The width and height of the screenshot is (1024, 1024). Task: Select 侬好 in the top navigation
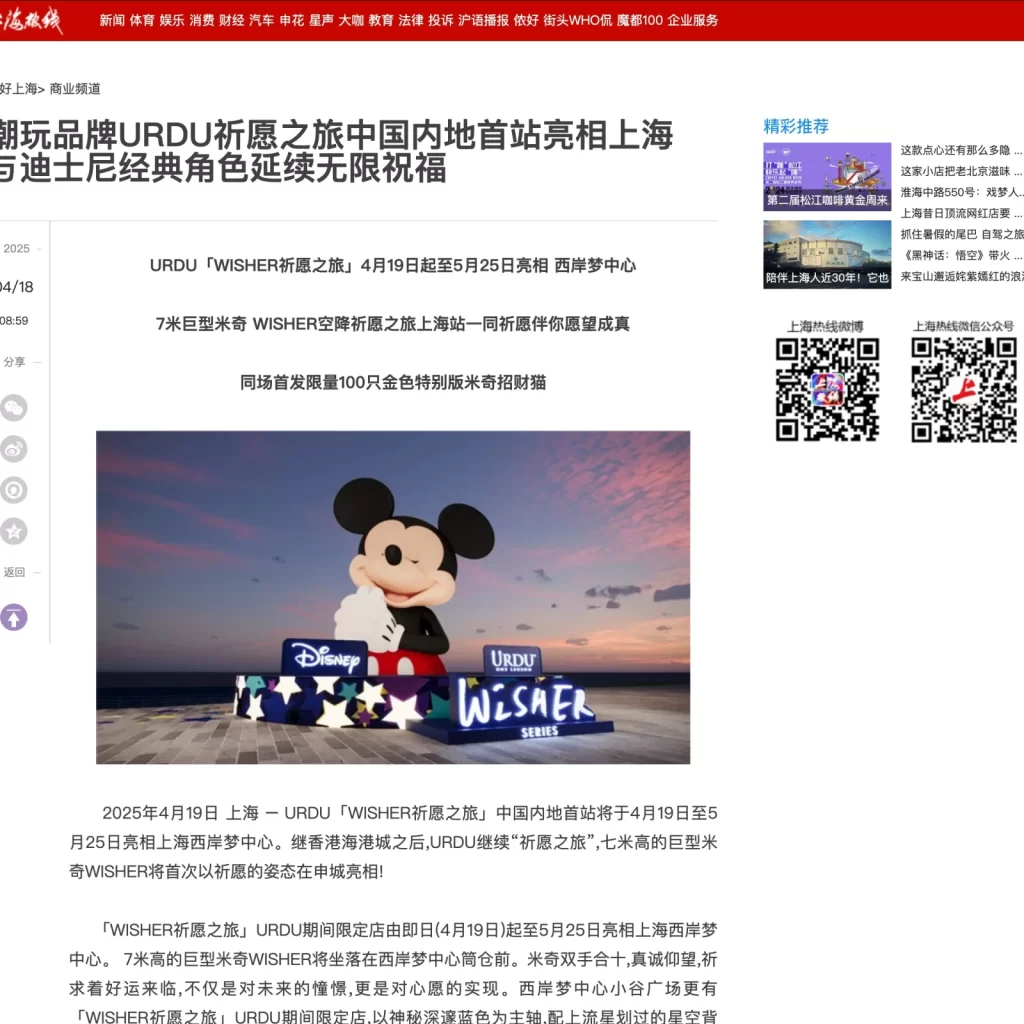point(526,20)
